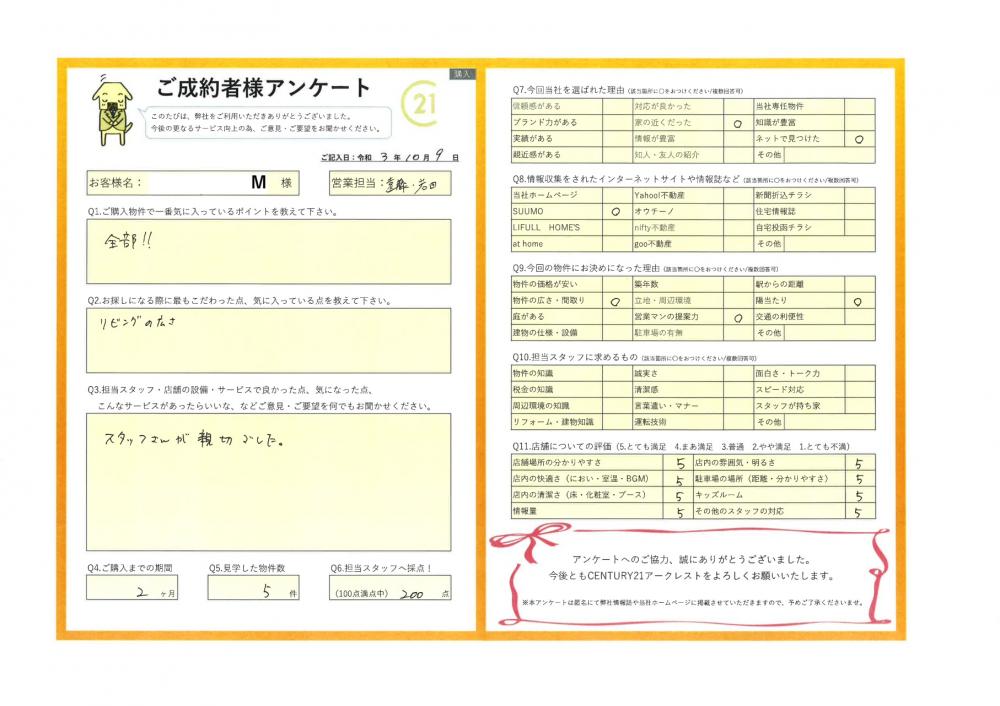1000x706 pixels.
Task: Select the circle beside ネットで見つけた
Action: tap(858, 139)
